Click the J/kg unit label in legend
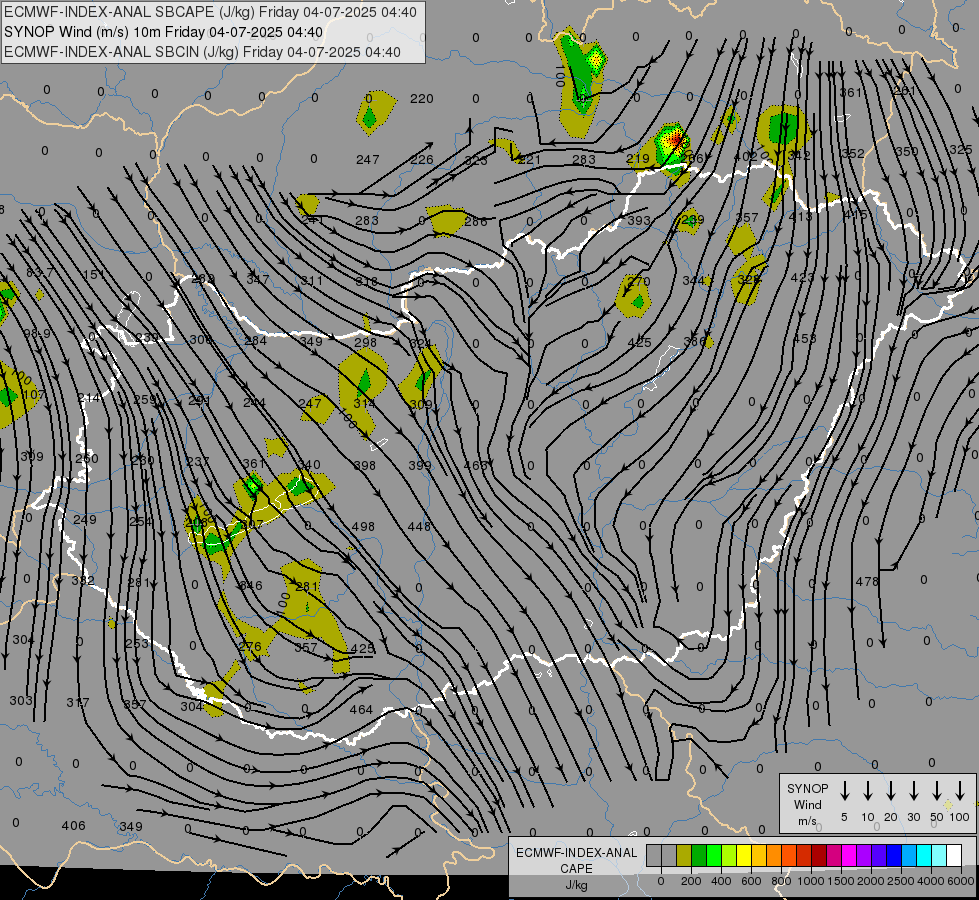The height and width of the screenshot is (900, 979). pos(576,885)
